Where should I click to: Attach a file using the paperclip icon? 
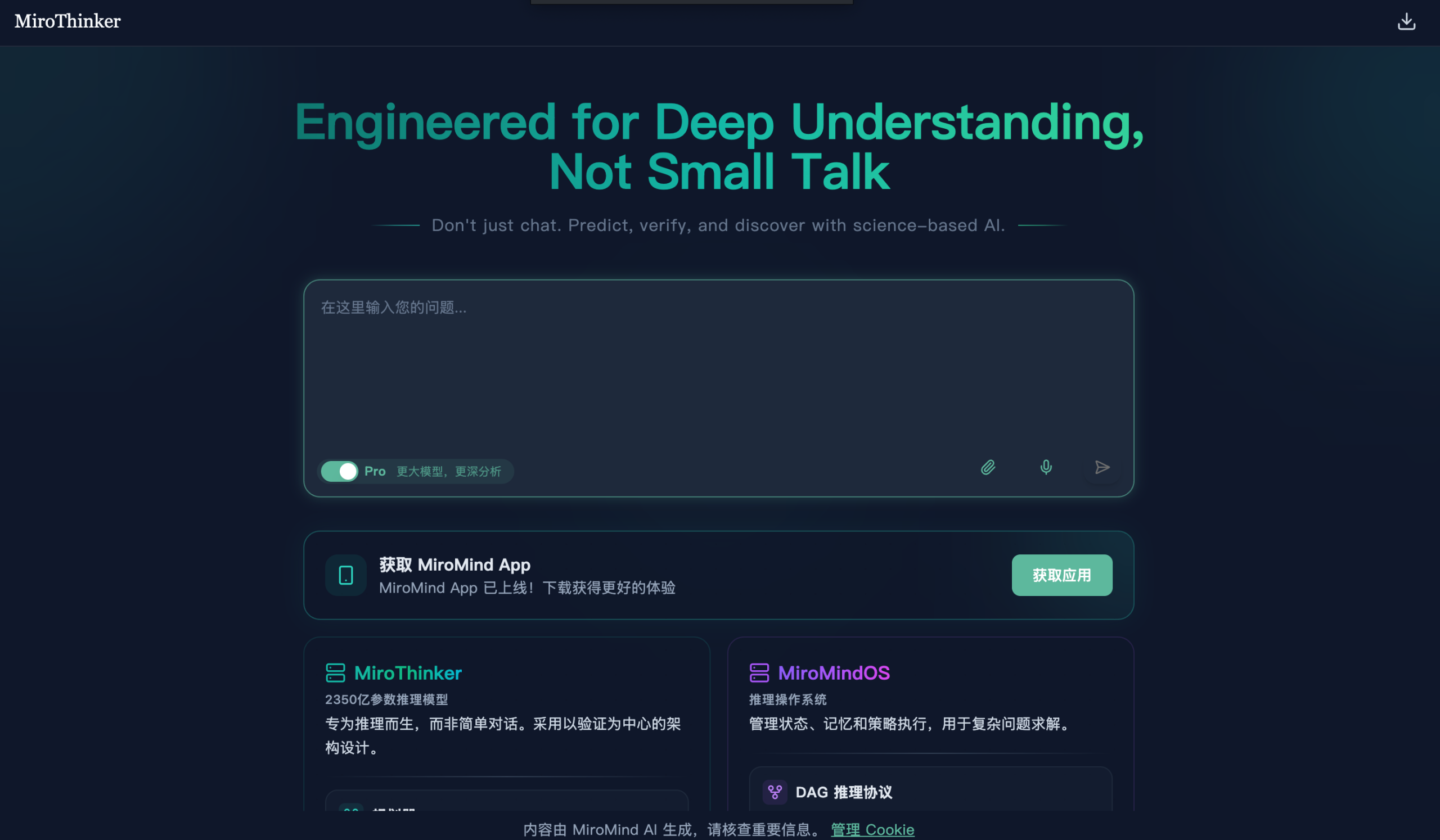[x=988, y=468]
